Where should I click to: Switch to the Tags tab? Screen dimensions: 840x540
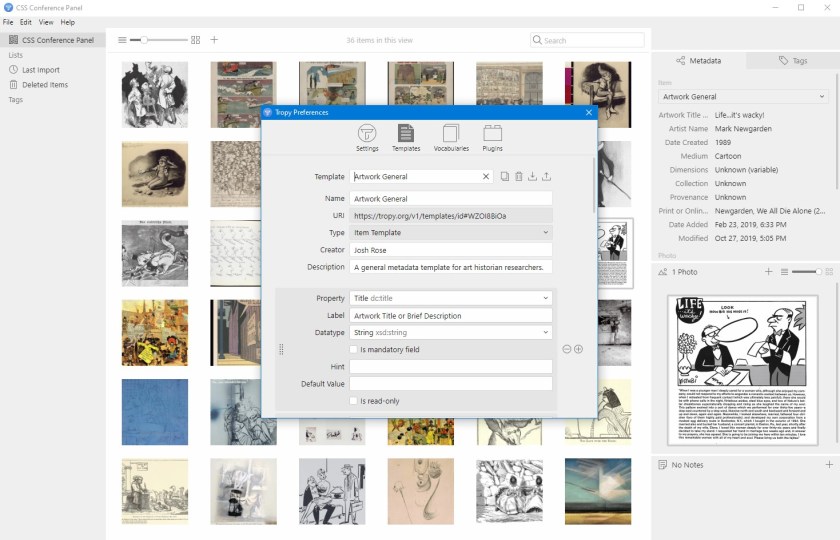(x=793, y=61)
